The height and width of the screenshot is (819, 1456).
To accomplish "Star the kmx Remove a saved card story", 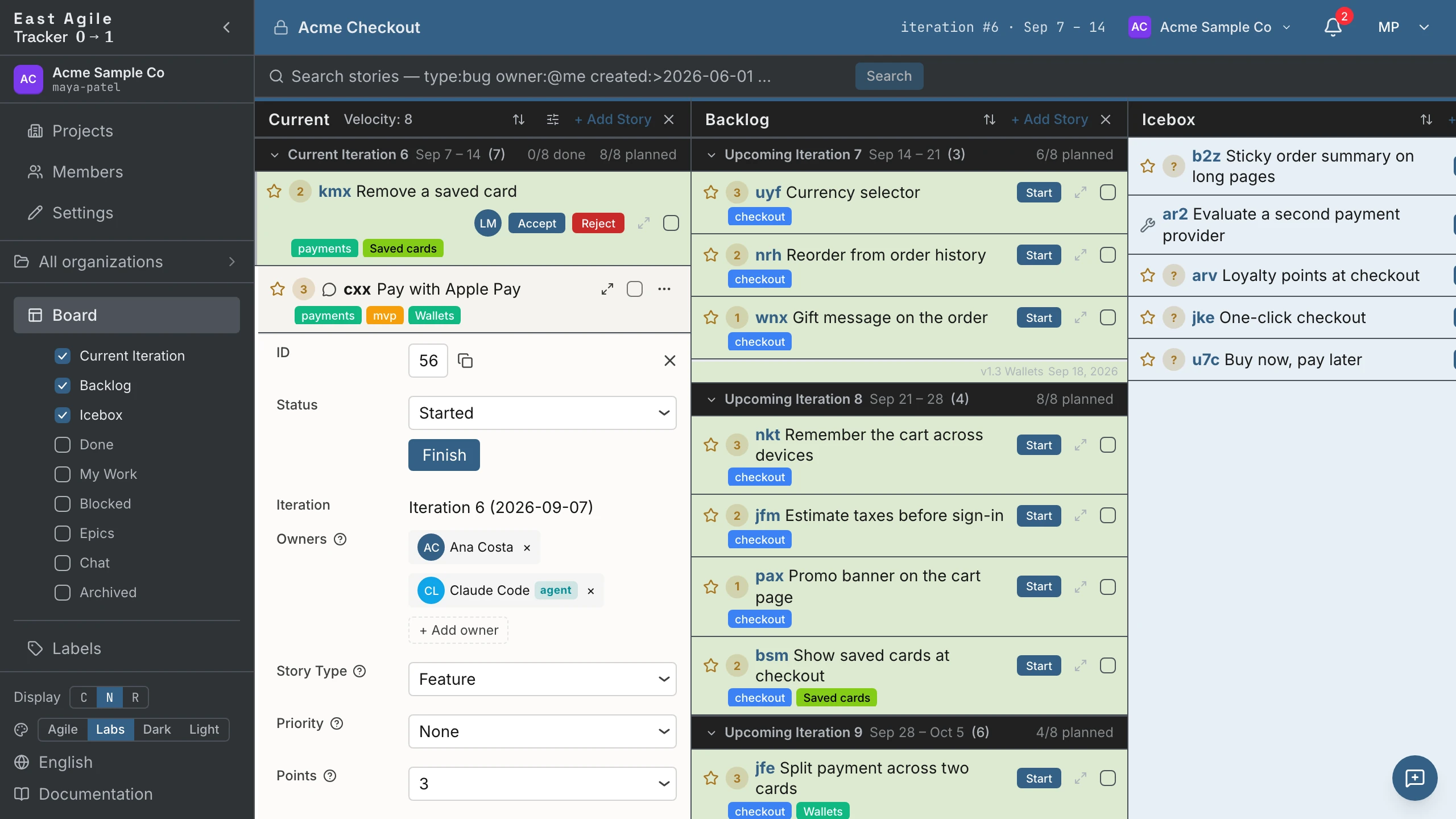I will [274, 191].
